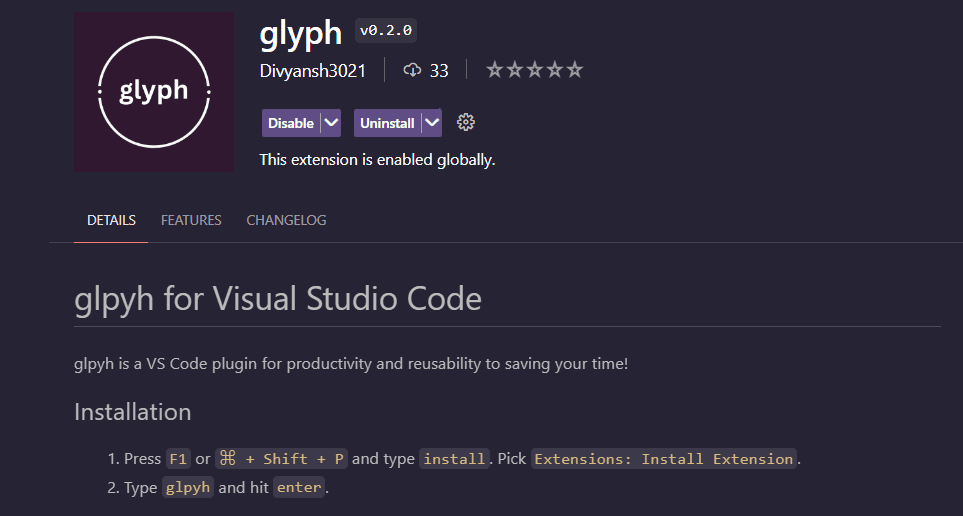Click the v0.2.0 version badge
This screenshot has width=963, height=516.
[386, 31]
